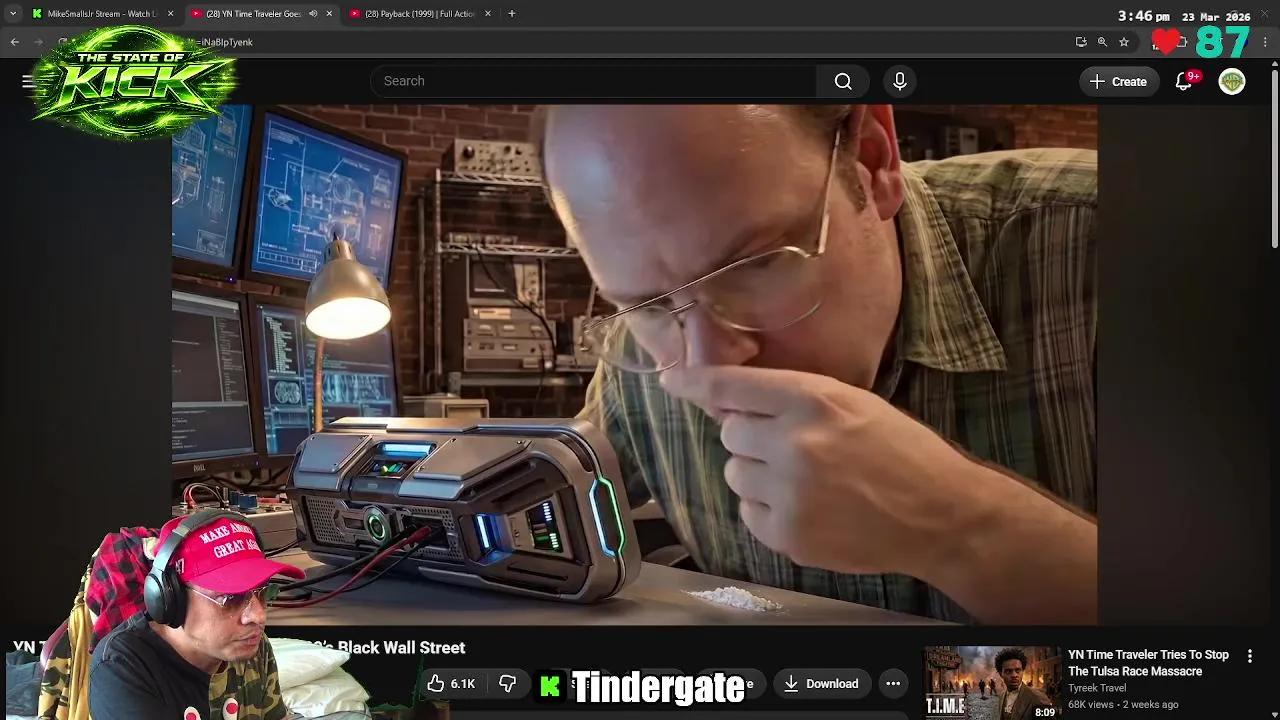Open the Create menu
Screen dimensions: 1280x720
(x=1119, y=82)
